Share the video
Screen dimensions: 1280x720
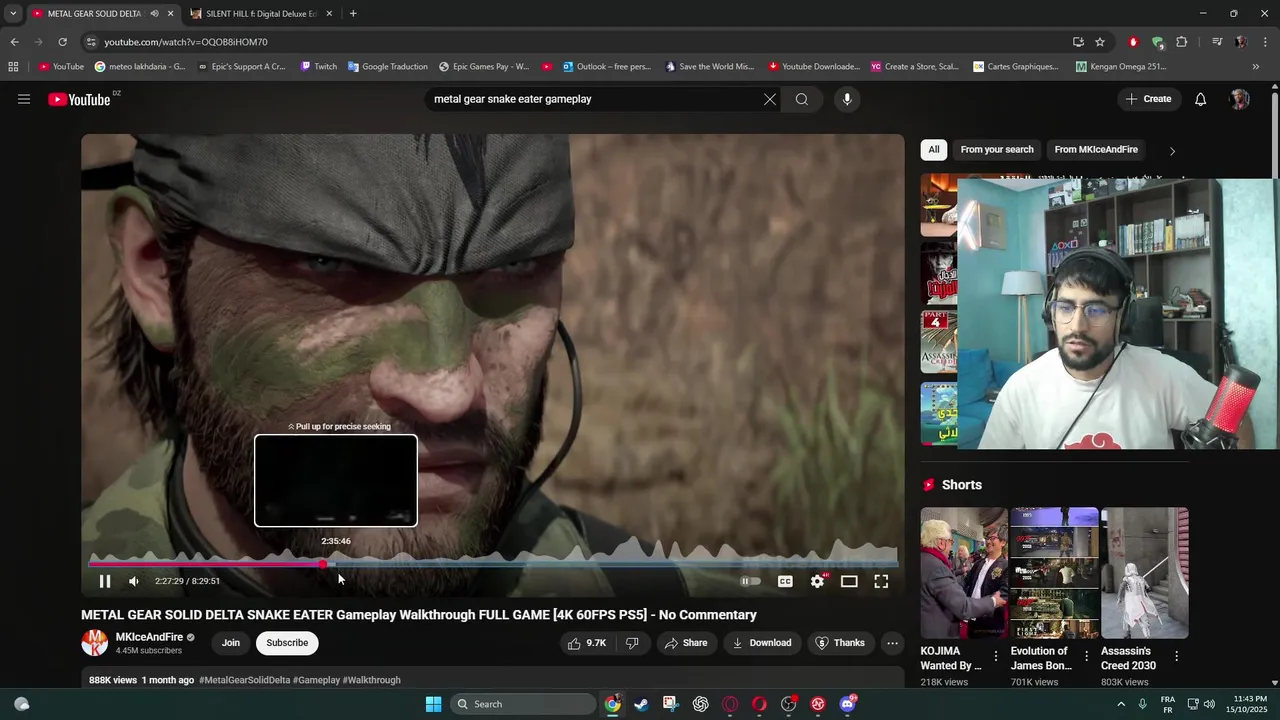click(x=686, y=643)
